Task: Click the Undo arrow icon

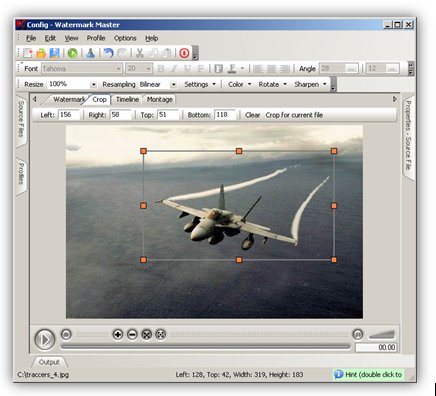Action: tap(108, 53)
